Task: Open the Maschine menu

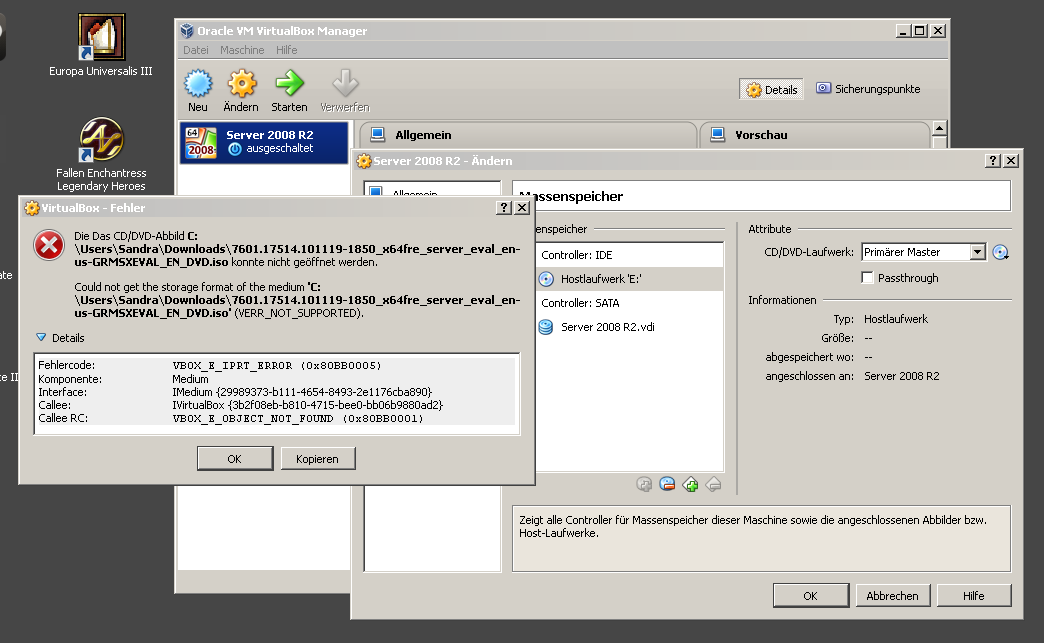Action: click(242, 50)
